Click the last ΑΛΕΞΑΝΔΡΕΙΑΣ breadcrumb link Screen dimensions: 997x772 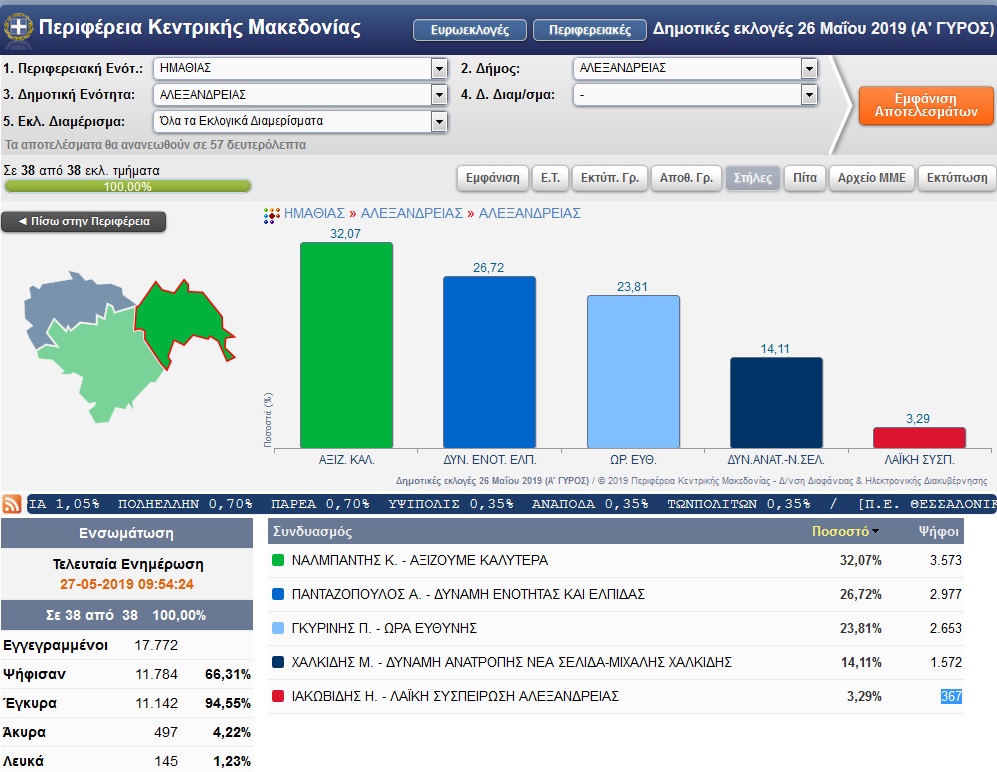coord(530,214)
